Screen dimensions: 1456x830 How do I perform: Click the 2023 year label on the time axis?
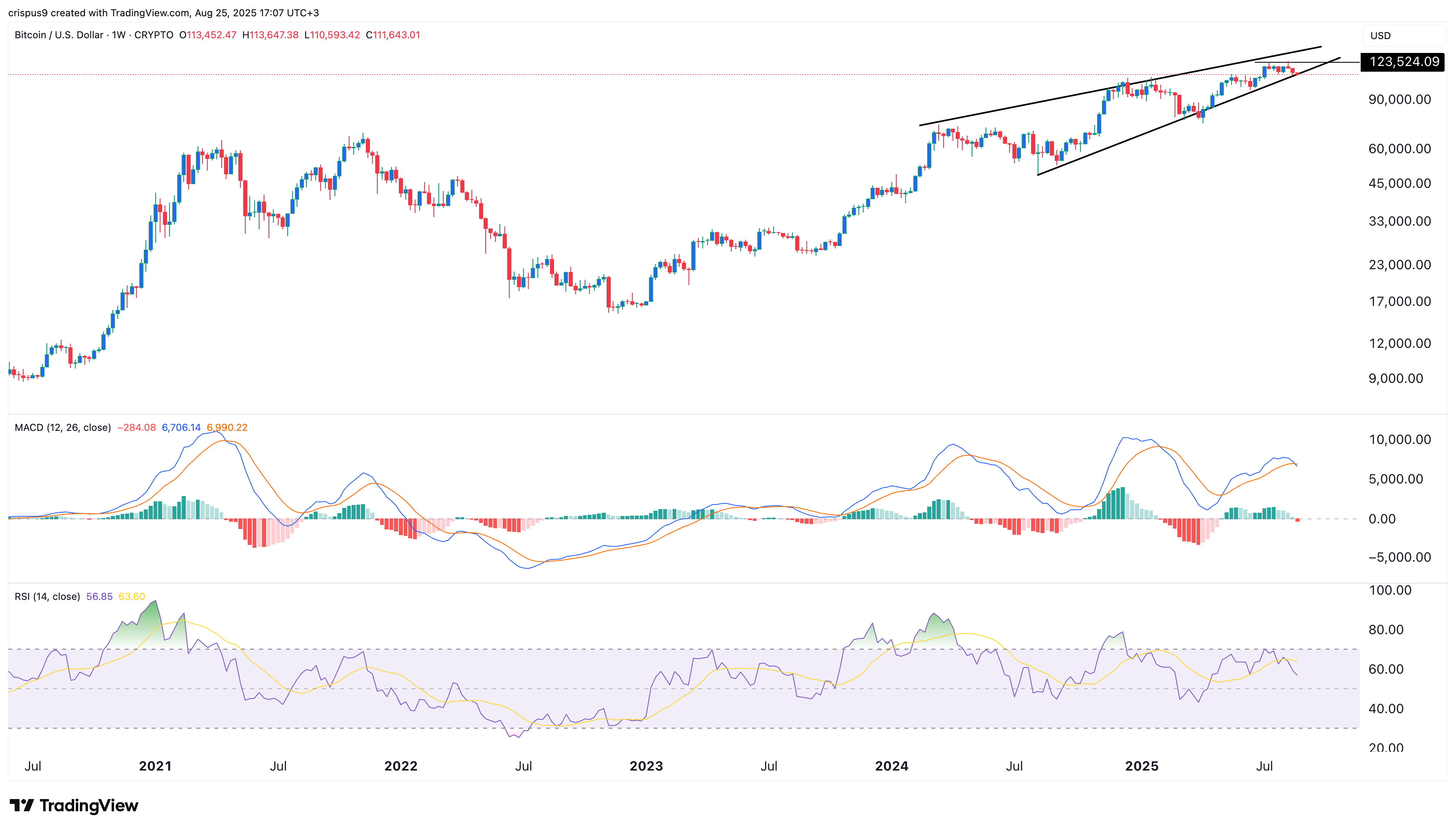[x=646, y=766]
